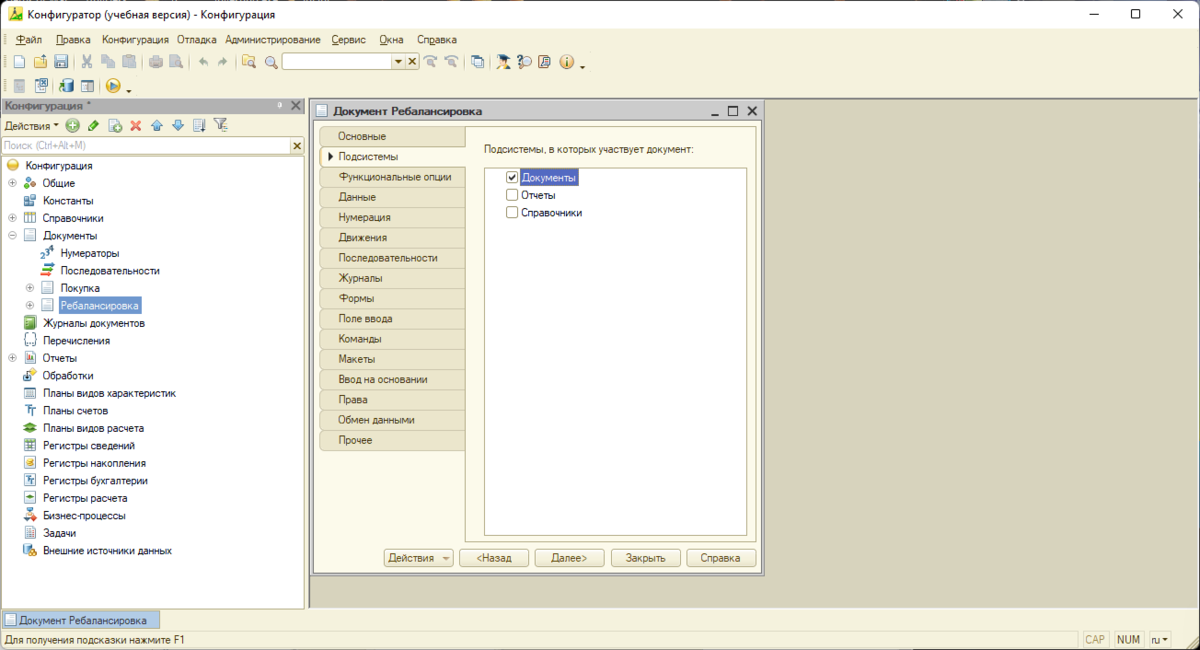Click the Далее> button
This screenshot has height=650, width=1200.
(x=570, y=558)
